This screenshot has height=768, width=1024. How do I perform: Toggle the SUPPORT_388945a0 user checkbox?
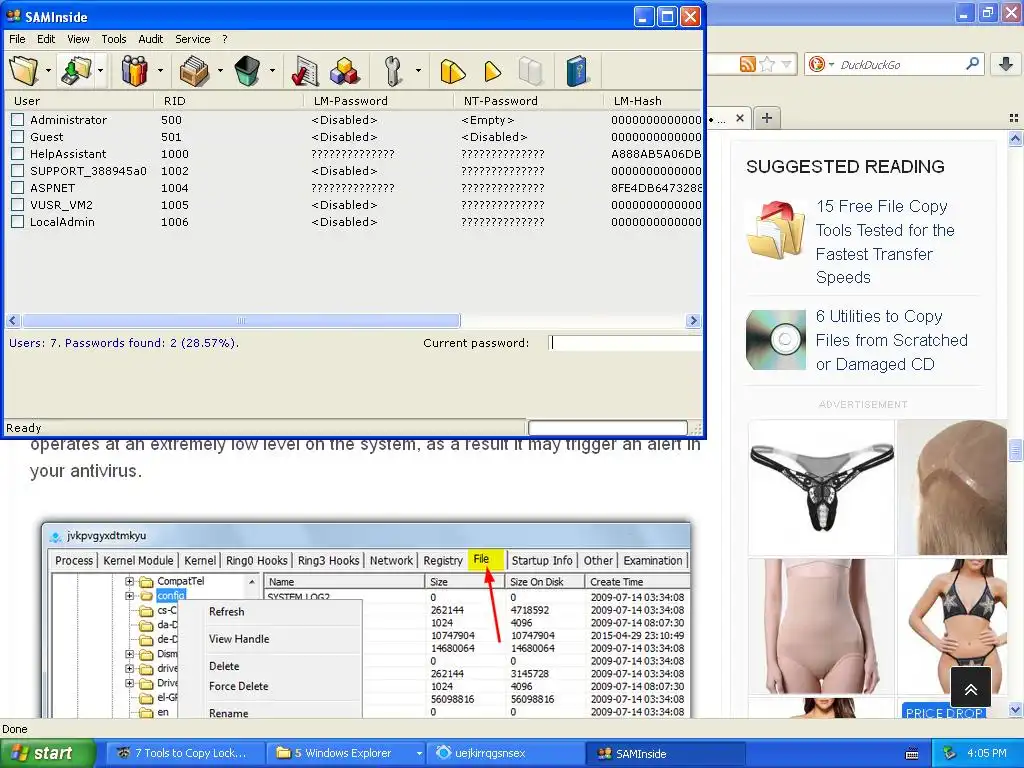[18, 170]
